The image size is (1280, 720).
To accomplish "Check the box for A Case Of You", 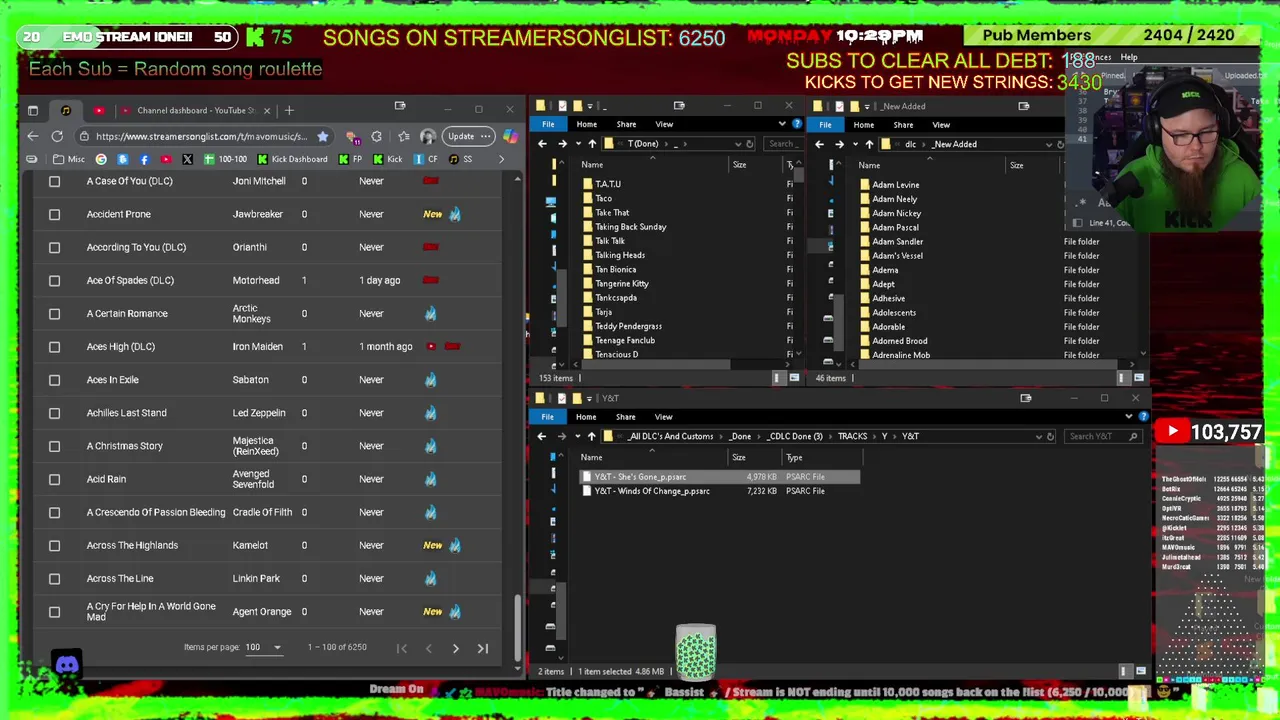I will (55, 181).
